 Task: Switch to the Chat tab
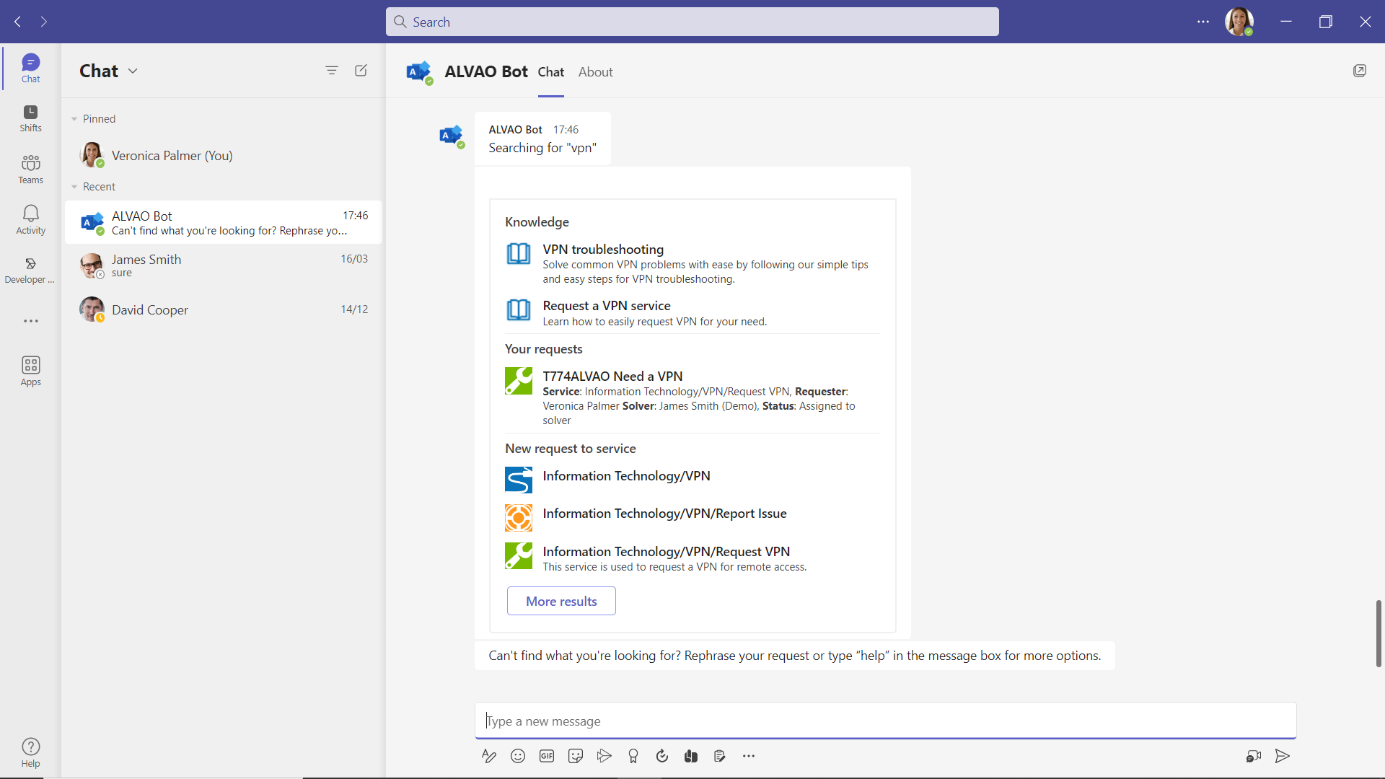551,72
